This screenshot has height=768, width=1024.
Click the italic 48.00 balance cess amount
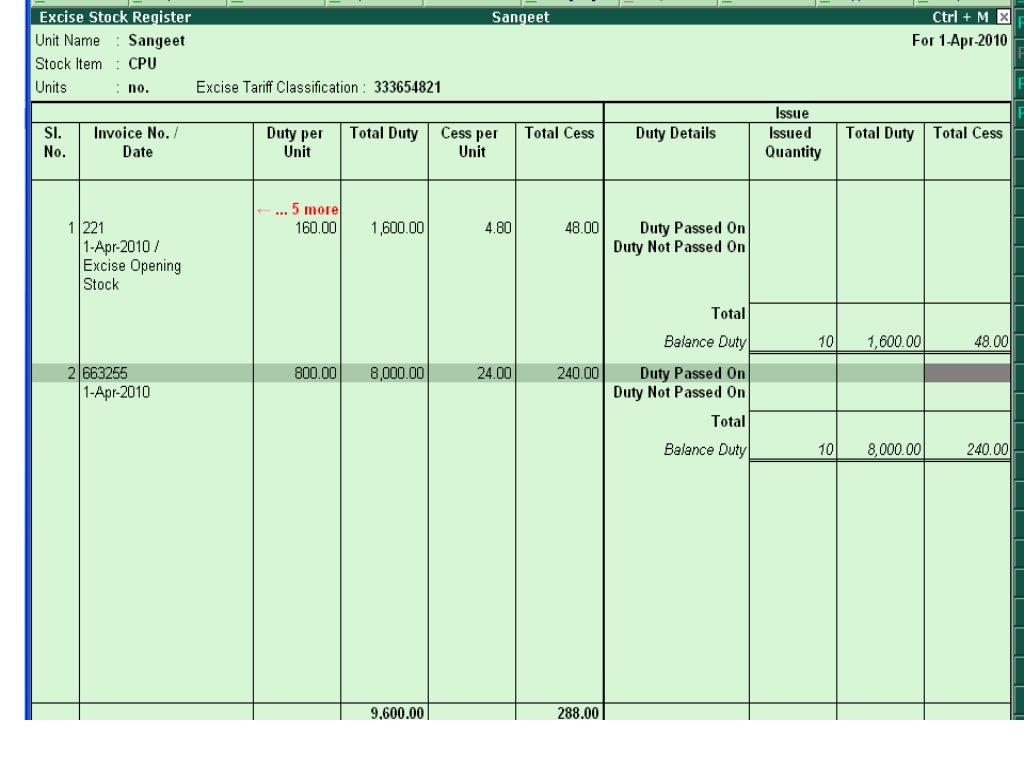[x=991, y=342]
